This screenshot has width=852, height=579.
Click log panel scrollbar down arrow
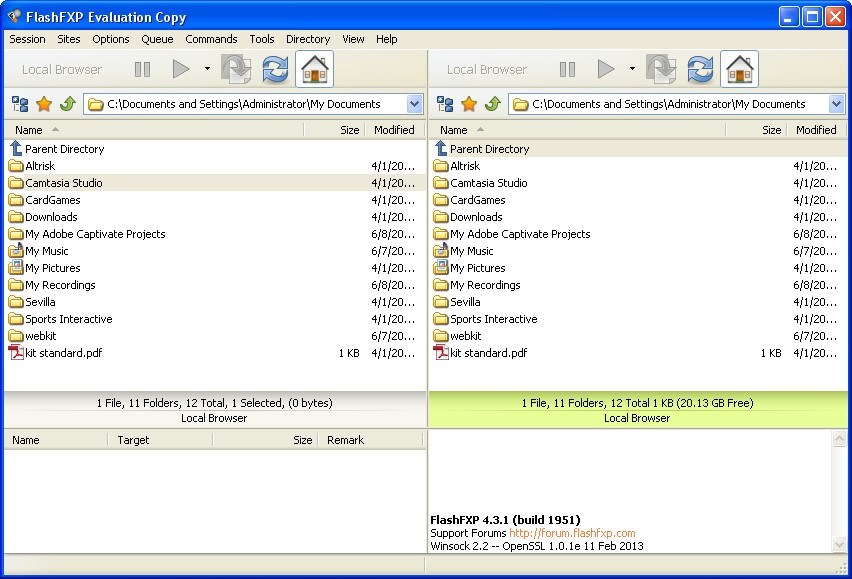click(x=839, y=545)
